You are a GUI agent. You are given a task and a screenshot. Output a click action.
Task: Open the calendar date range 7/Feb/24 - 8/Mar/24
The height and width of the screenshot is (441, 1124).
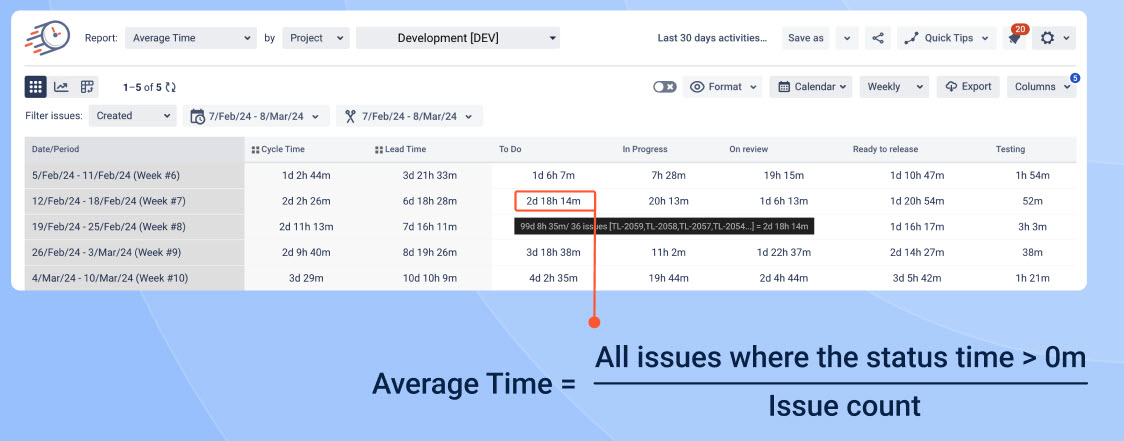click(x=256, y=116)
